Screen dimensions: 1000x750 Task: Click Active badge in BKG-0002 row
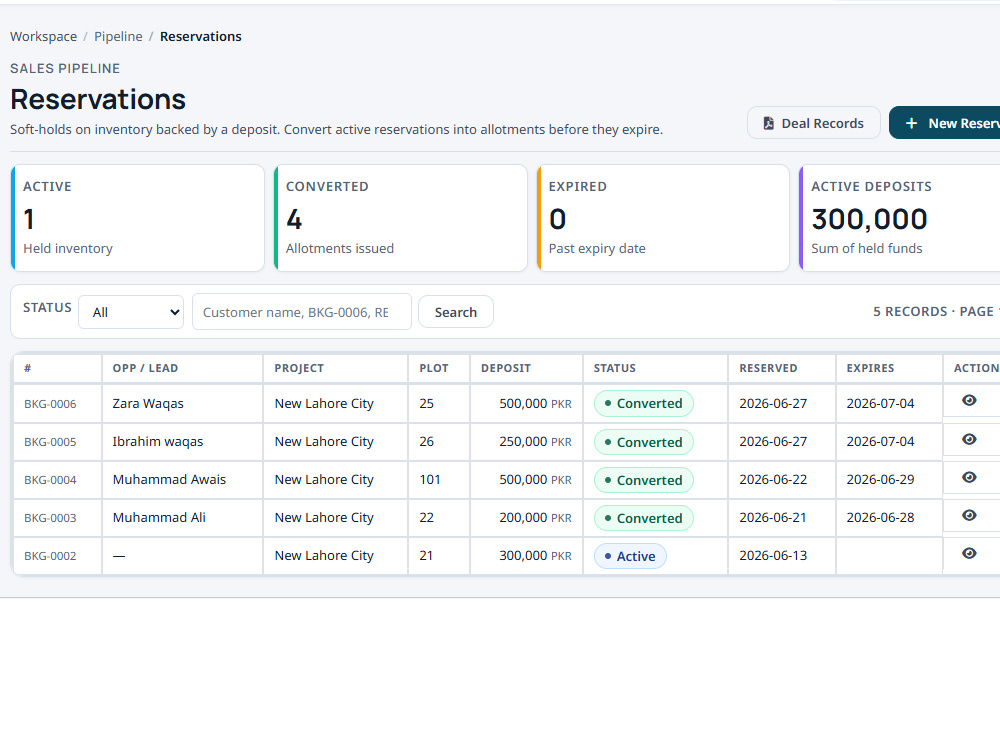[x=630, y=556]
